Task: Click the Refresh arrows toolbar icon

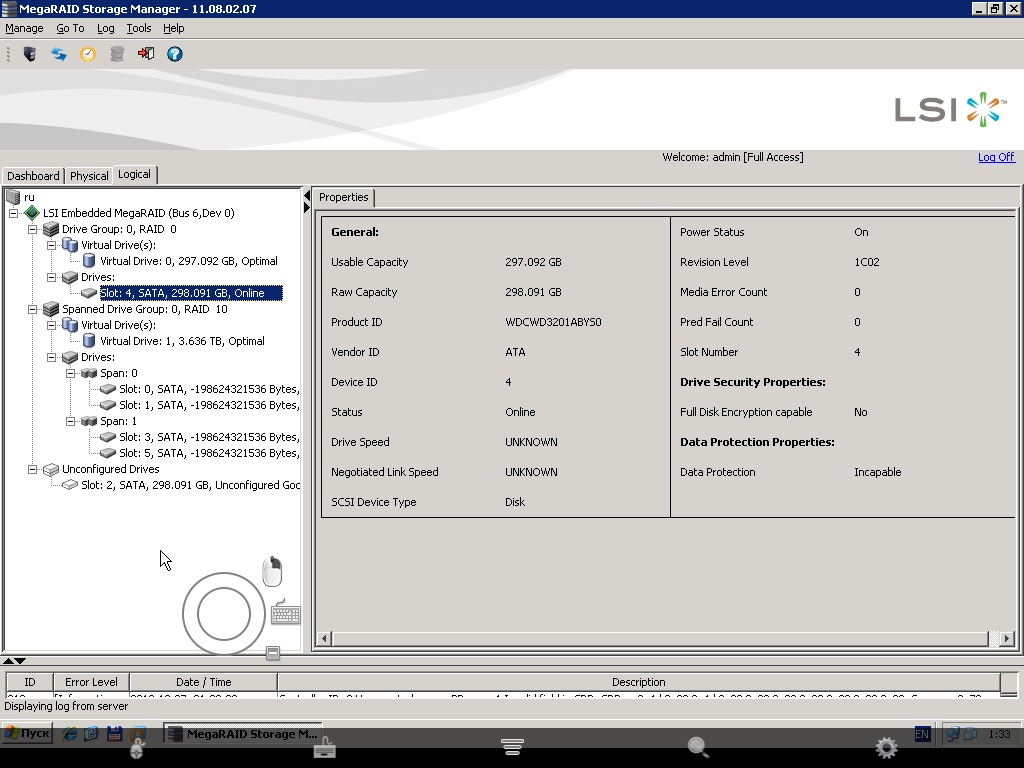Action: 59,54
